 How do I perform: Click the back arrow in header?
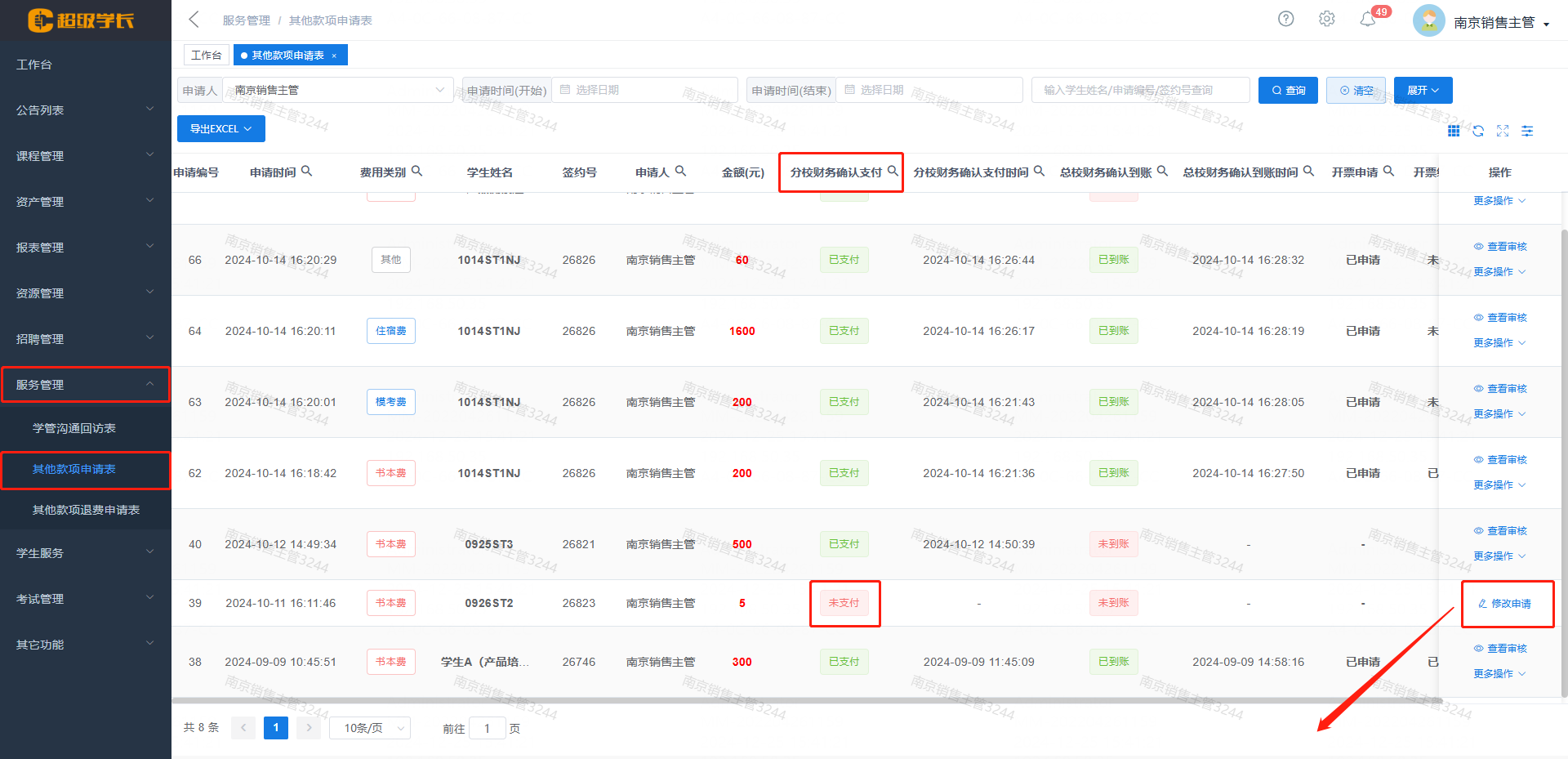[194, 20]
